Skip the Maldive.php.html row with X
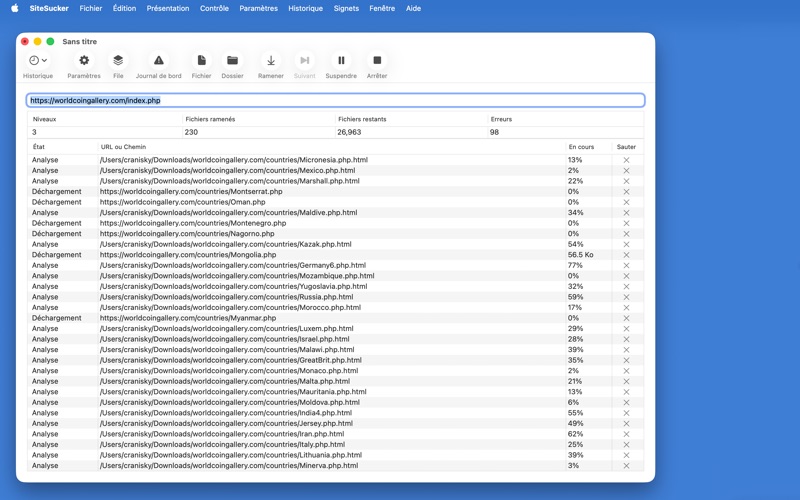This screenshot has width=800, height=500. click(x=626, y=213)
